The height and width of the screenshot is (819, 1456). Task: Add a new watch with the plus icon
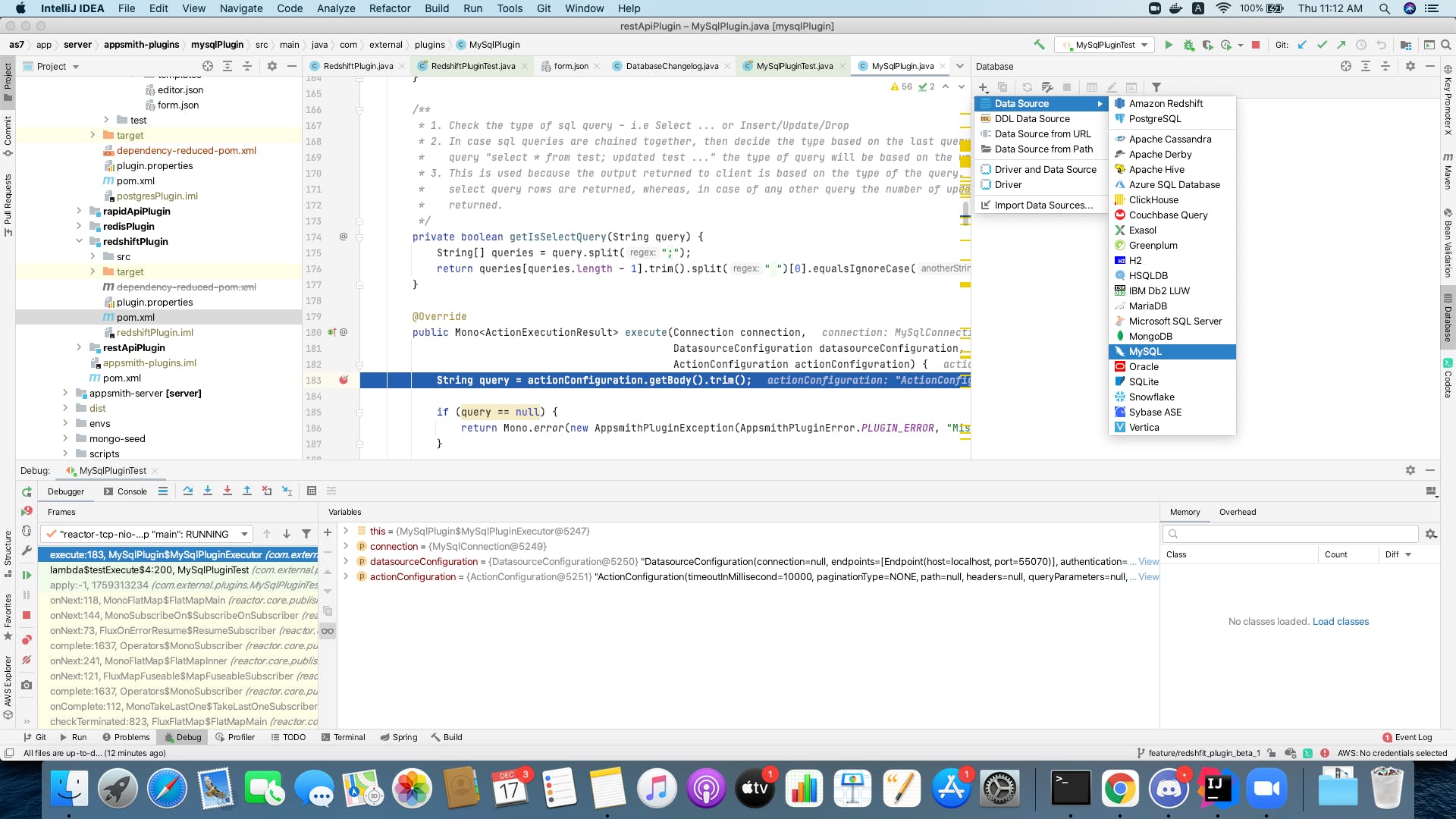coord(328,533)
